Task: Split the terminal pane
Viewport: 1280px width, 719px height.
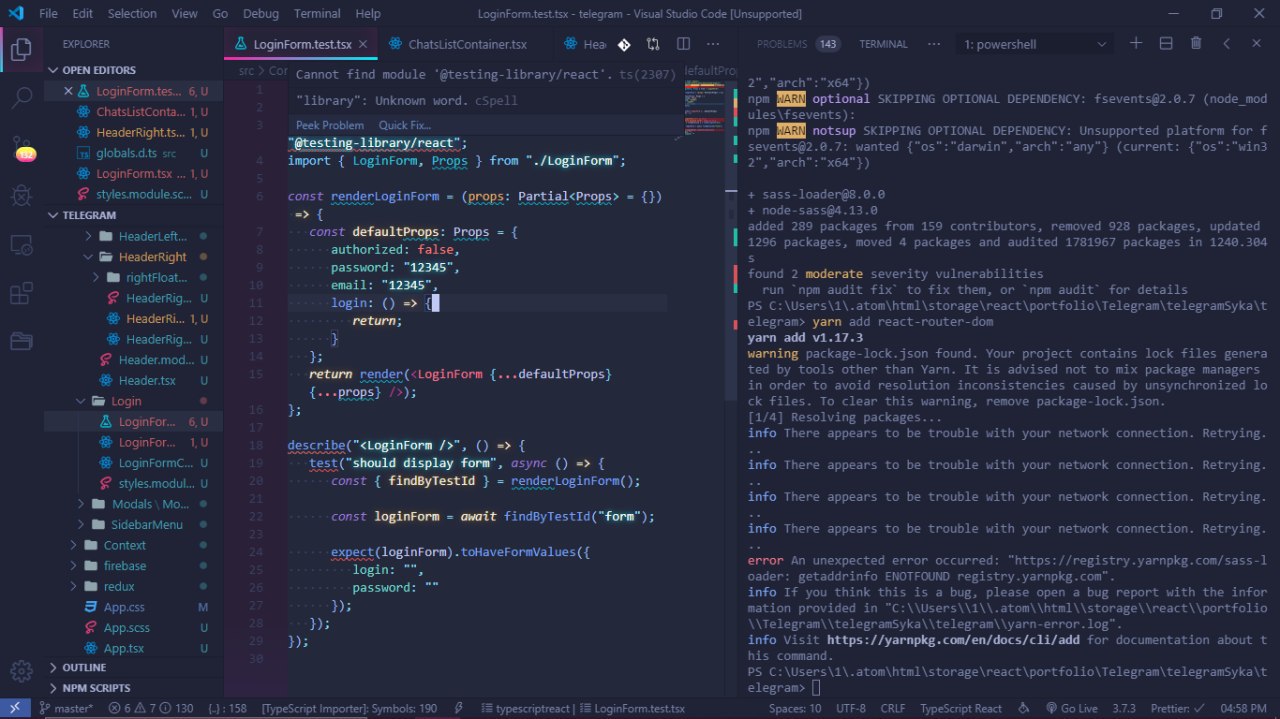Action: click(x=1166, y=44)
